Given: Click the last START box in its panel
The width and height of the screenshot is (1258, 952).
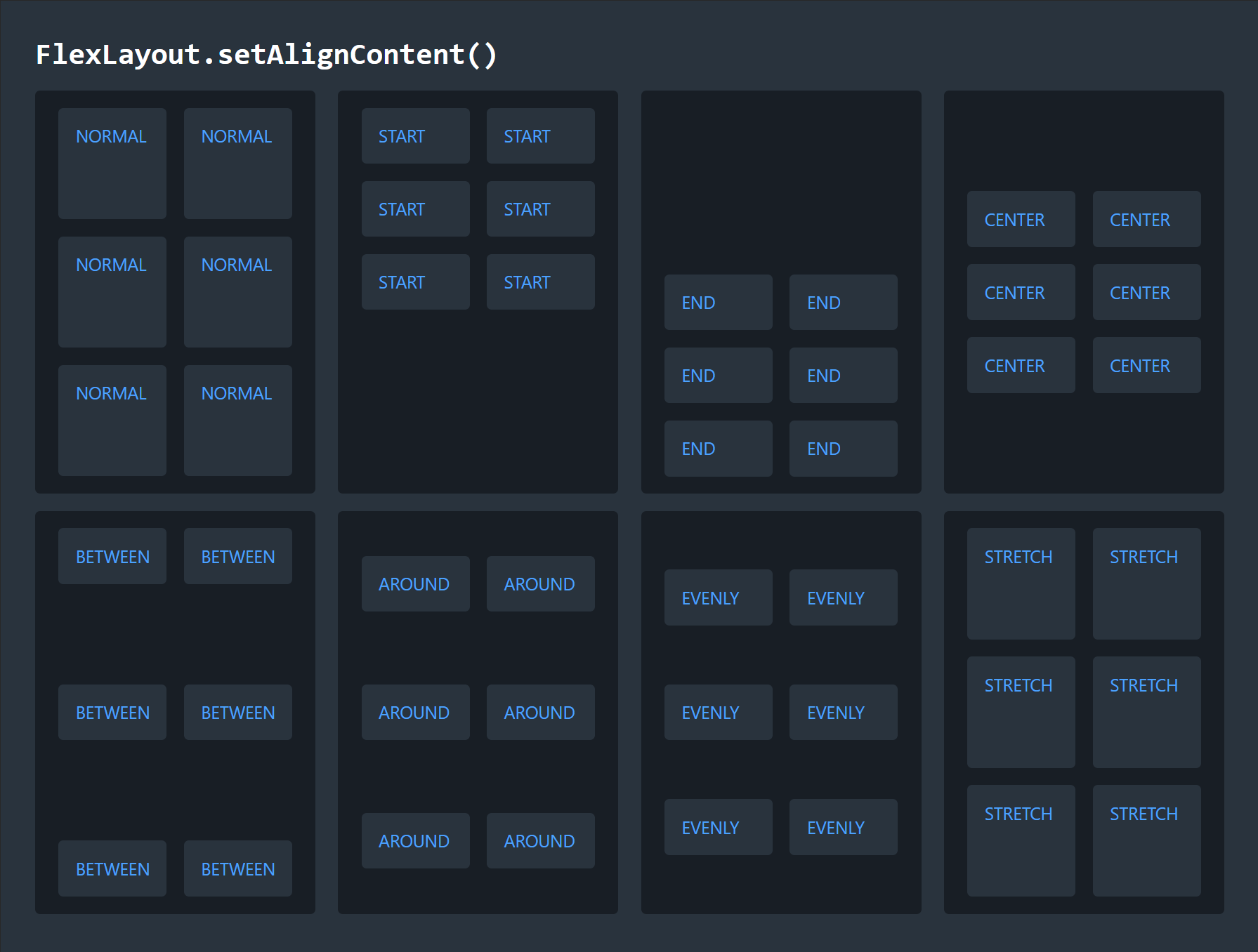Looking at the screenshot, I should coord(541,282).
